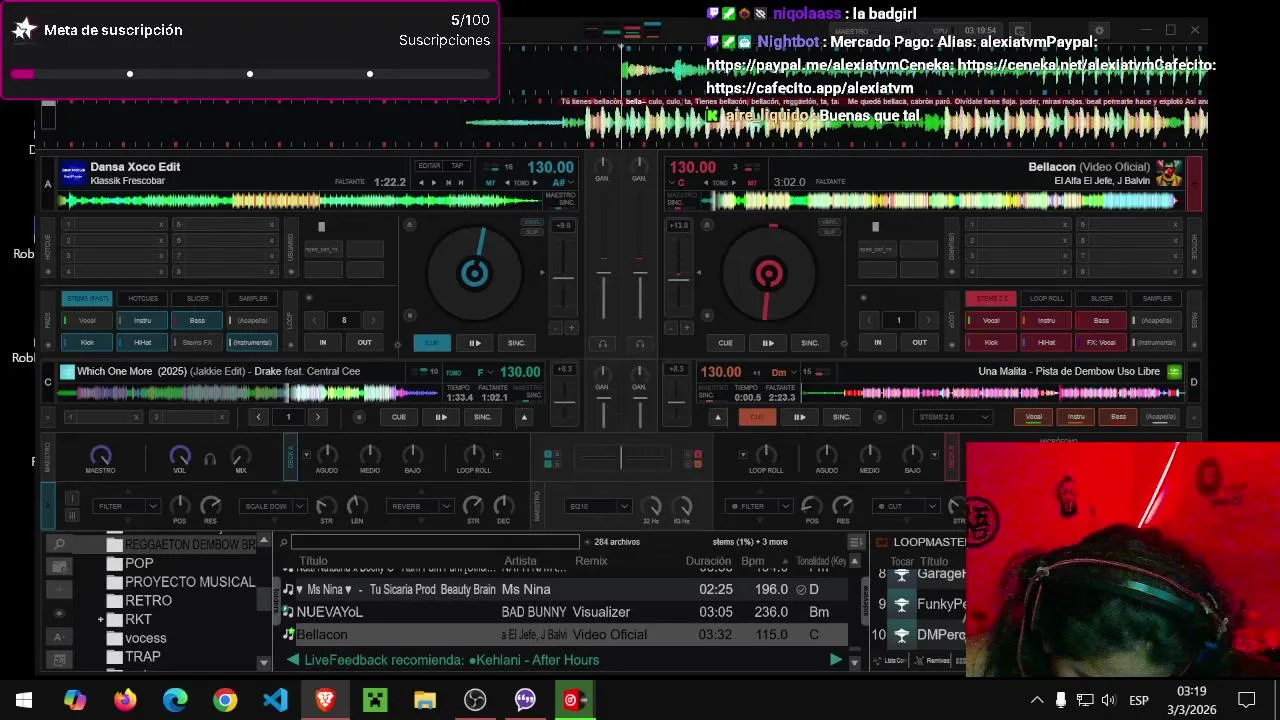The height and width of the screenshot is (720, 1280).
Task: Toggle Vocal stem pad on deck B
Action: pos(991,320)
